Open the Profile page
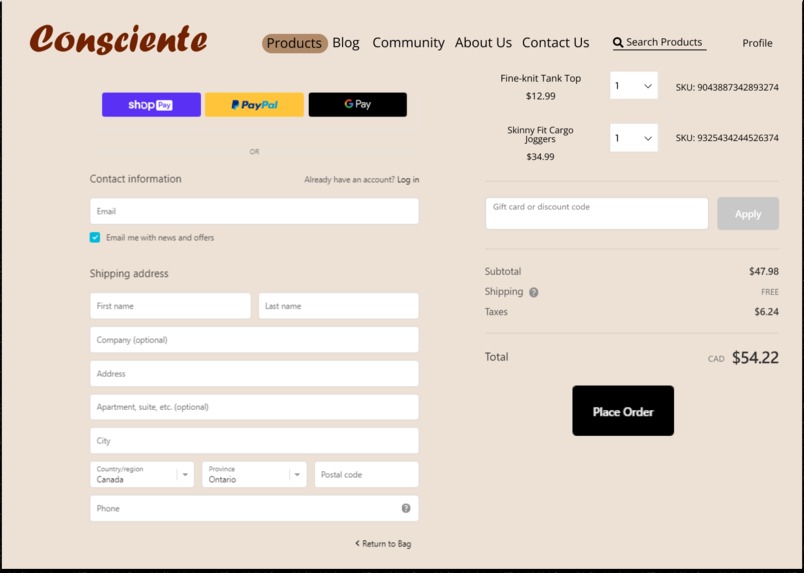 (x=757, y=43)
